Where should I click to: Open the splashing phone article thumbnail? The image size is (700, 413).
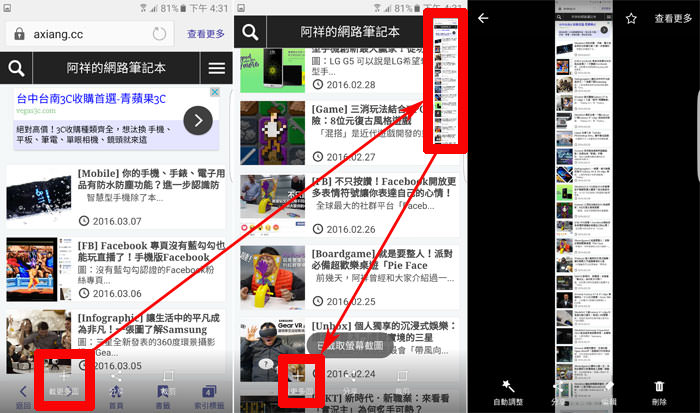pyautogui.click(x=39, y=196)
